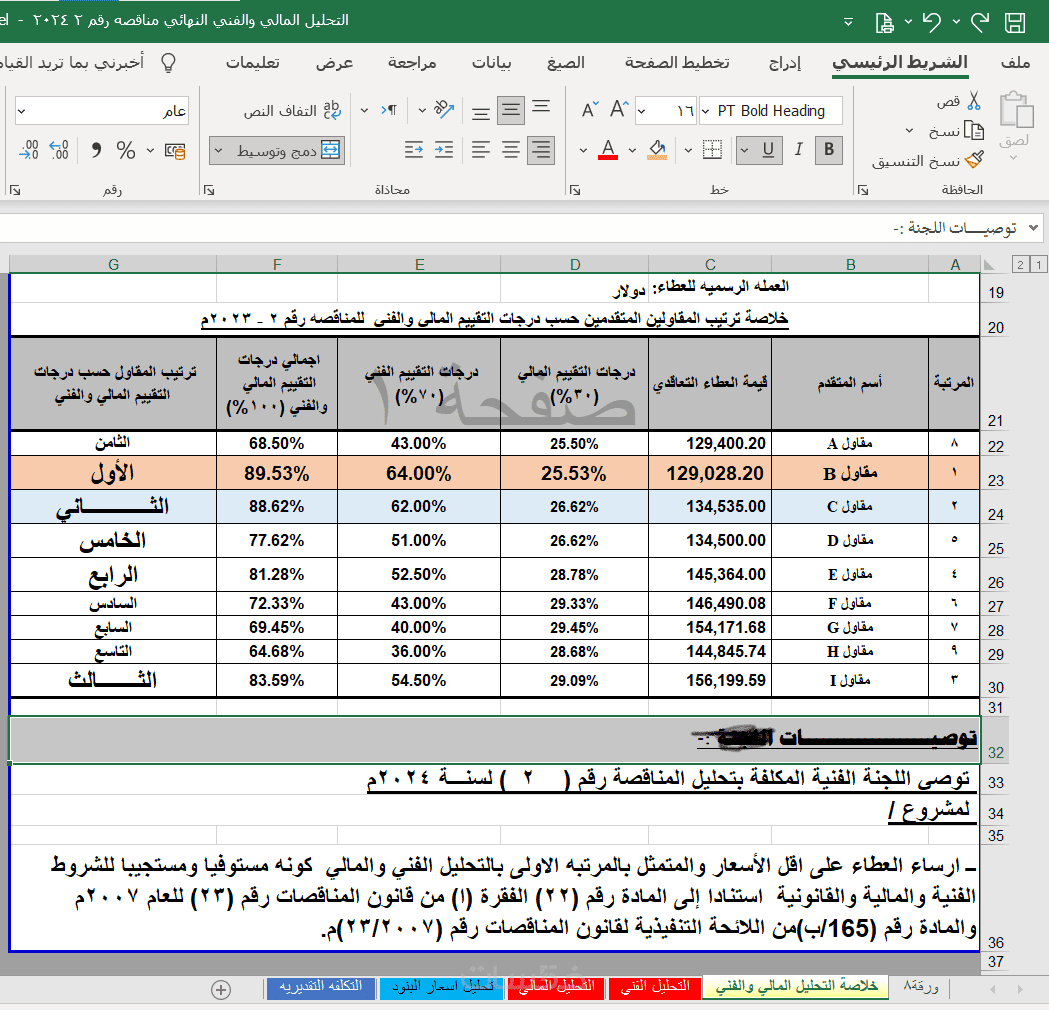This screenshot has width=1049, height=1010.
Task: Toggle top vertical alignment
Action: pyautogui.click(x=541, y=107)
